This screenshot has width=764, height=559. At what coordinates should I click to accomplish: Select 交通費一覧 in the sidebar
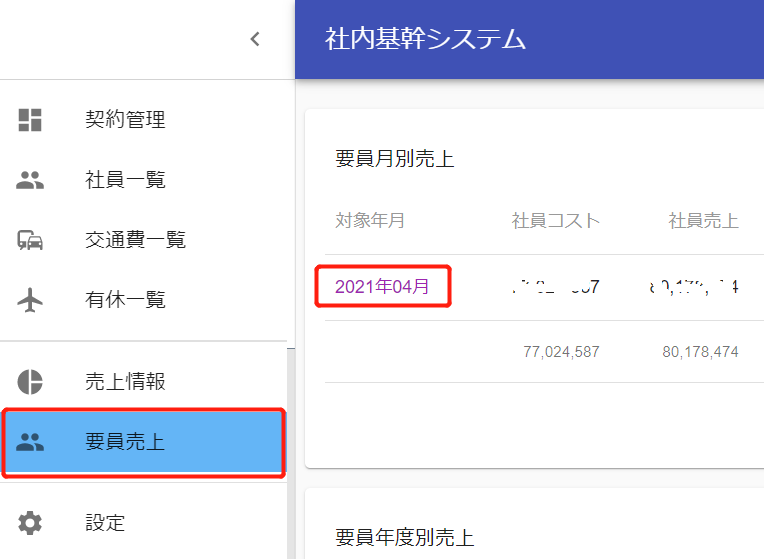tap(135, 240)
